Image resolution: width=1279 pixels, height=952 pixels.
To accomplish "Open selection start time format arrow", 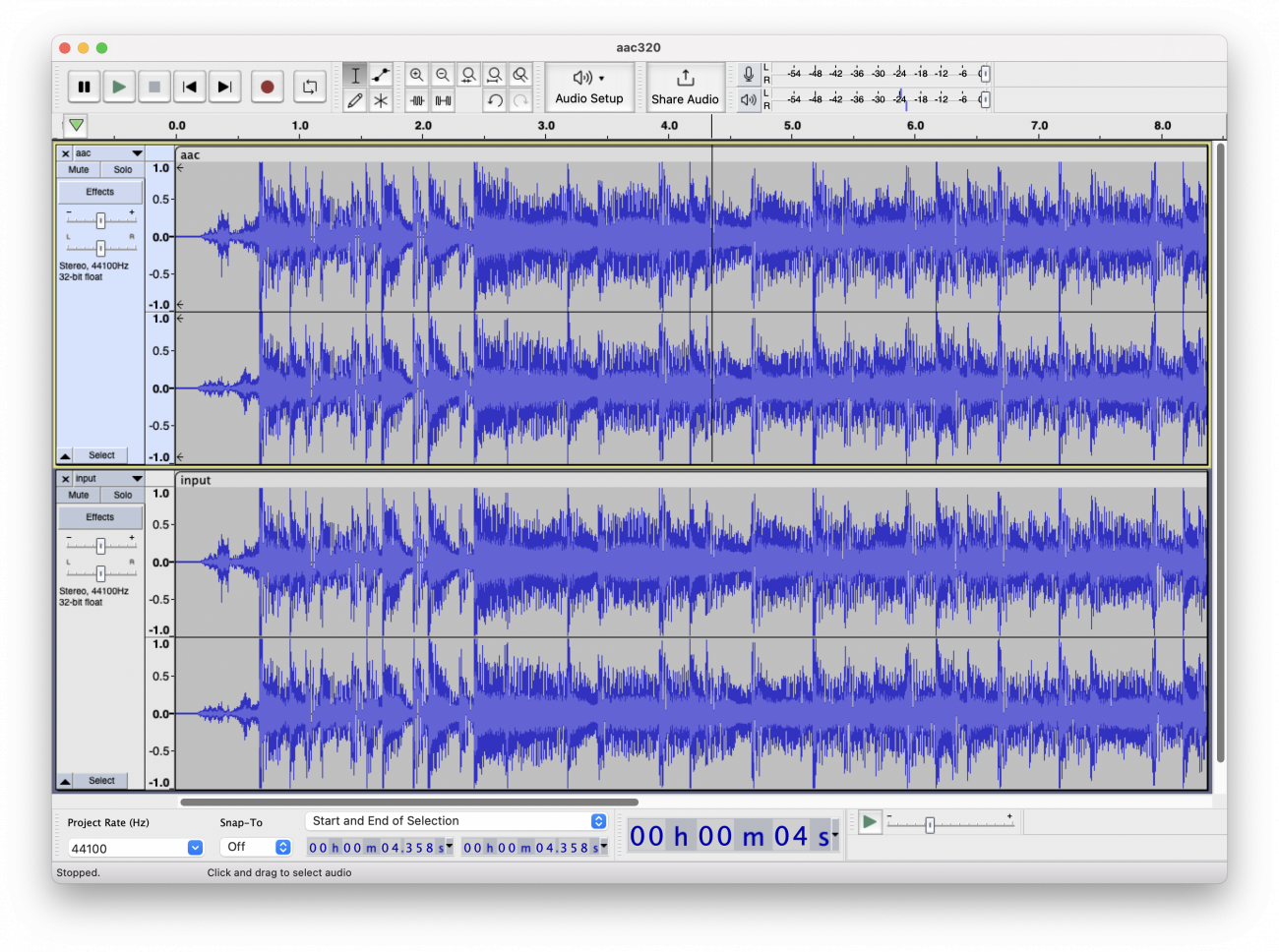I will (x=450, y=845).
